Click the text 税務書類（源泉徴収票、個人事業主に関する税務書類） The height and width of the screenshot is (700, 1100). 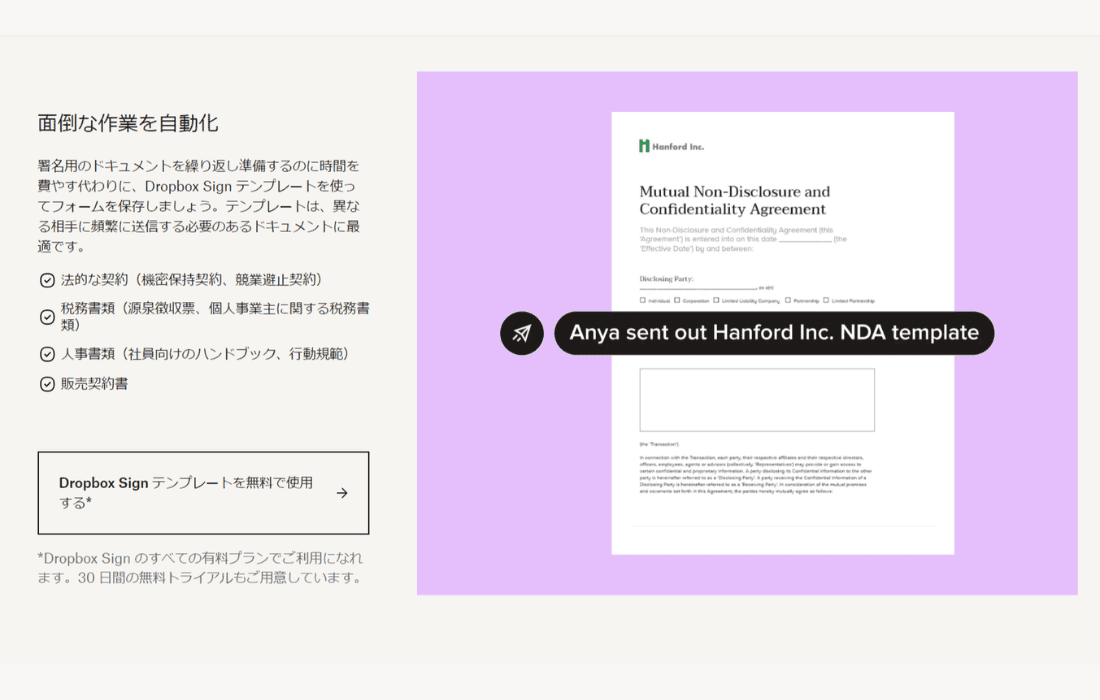(215, 316)
